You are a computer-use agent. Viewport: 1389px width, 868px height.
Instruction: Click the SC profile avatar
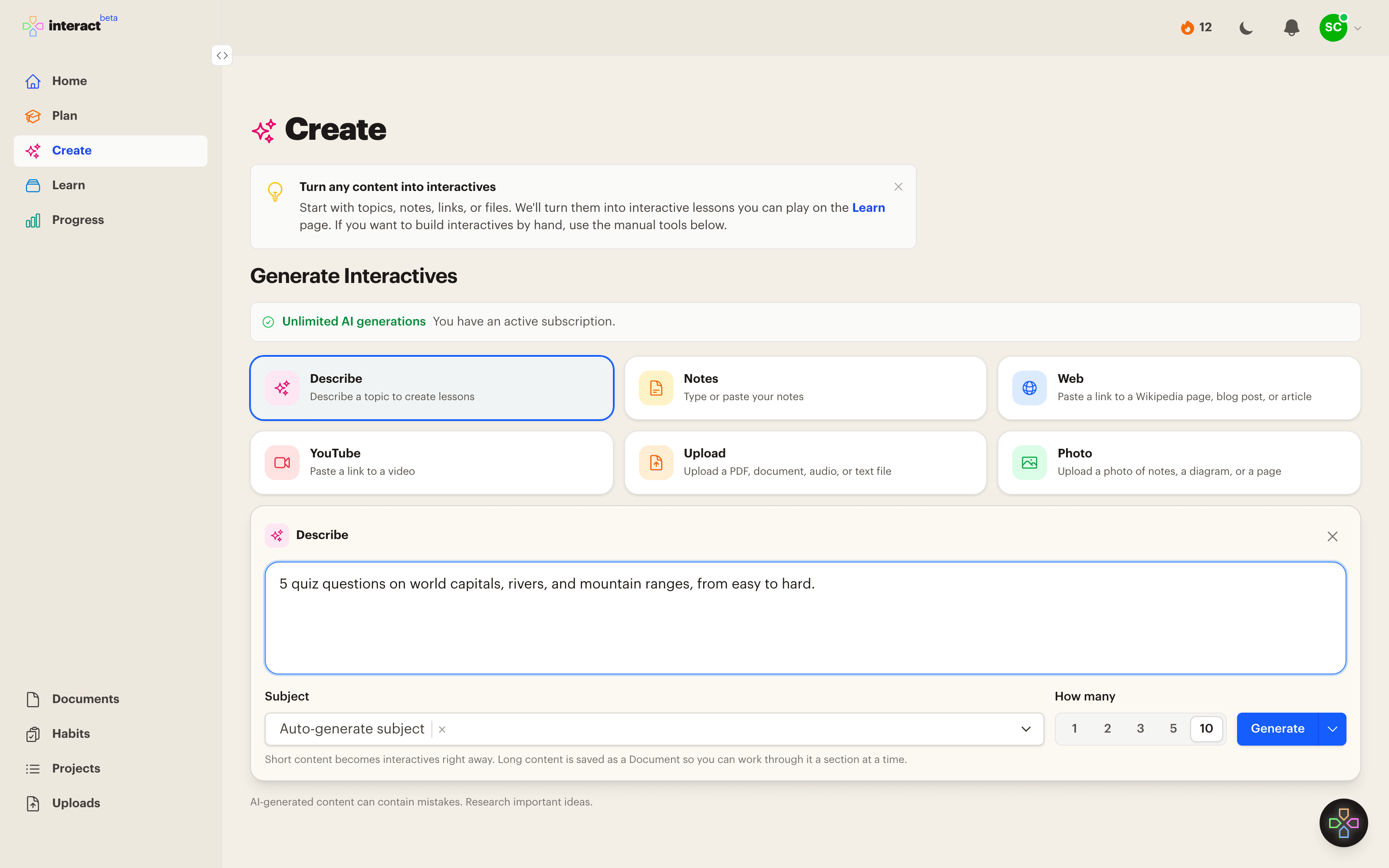1333,27
